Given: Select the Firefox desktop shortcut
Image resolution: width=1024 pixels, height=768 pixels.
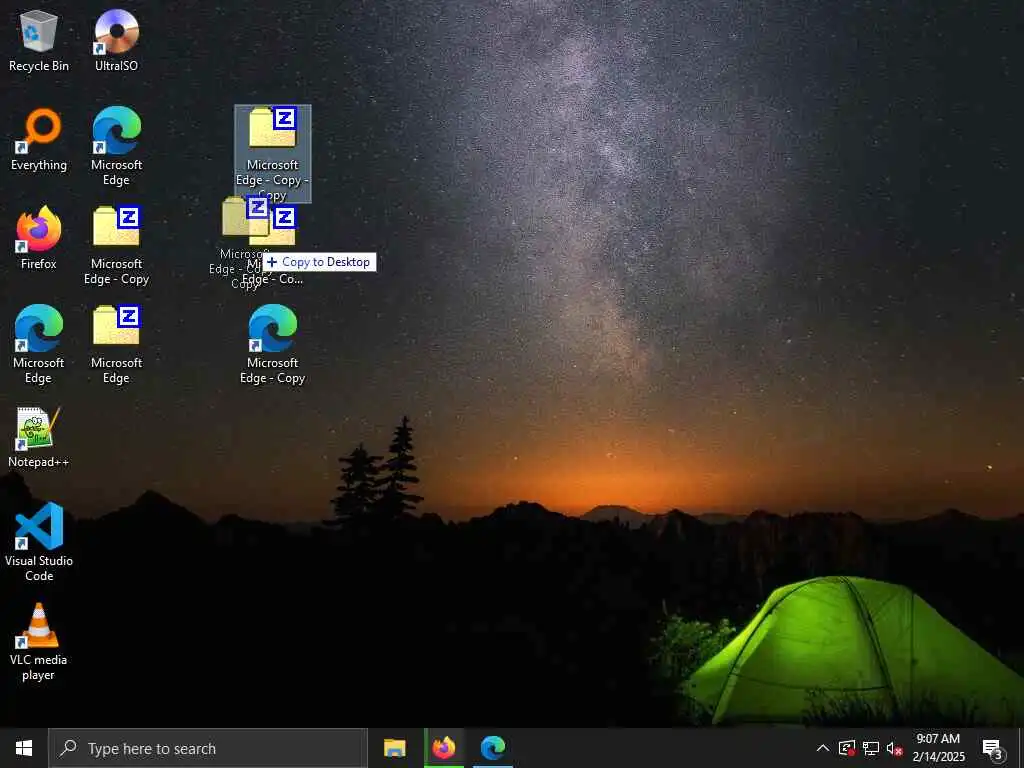Looking at the screenshot, I should tap(39, 238).
